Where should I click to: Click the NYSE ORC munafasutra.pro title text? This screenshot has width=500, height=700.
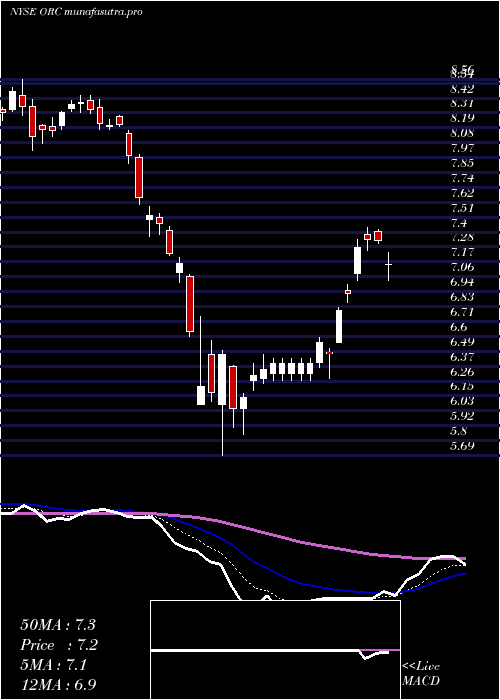pyautogui.click(x=75, y=12)
